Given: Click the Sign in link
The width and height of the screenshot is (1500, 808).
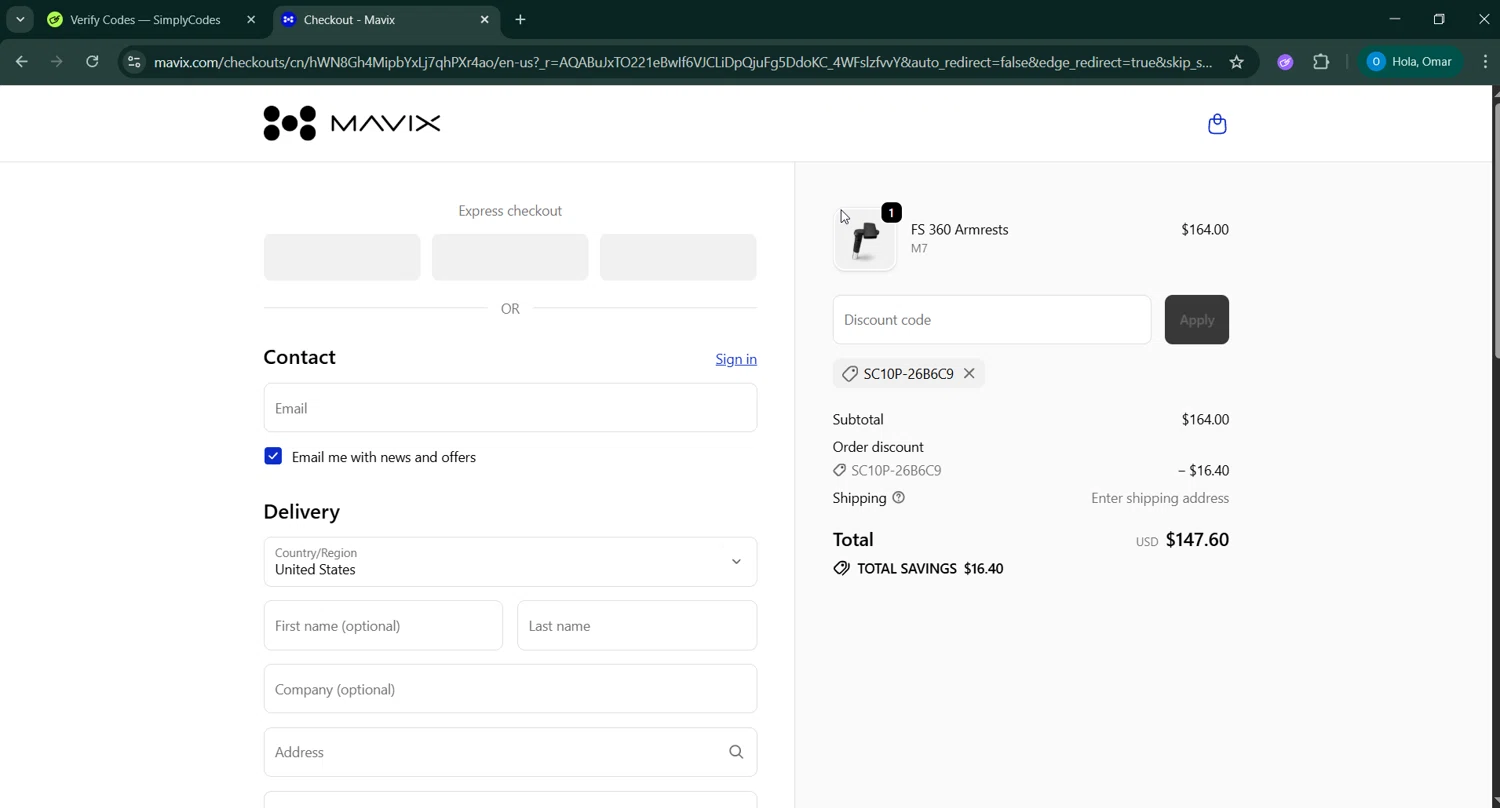Looking at the screenshot, I should pyautogui.click(x=736, y=359).
